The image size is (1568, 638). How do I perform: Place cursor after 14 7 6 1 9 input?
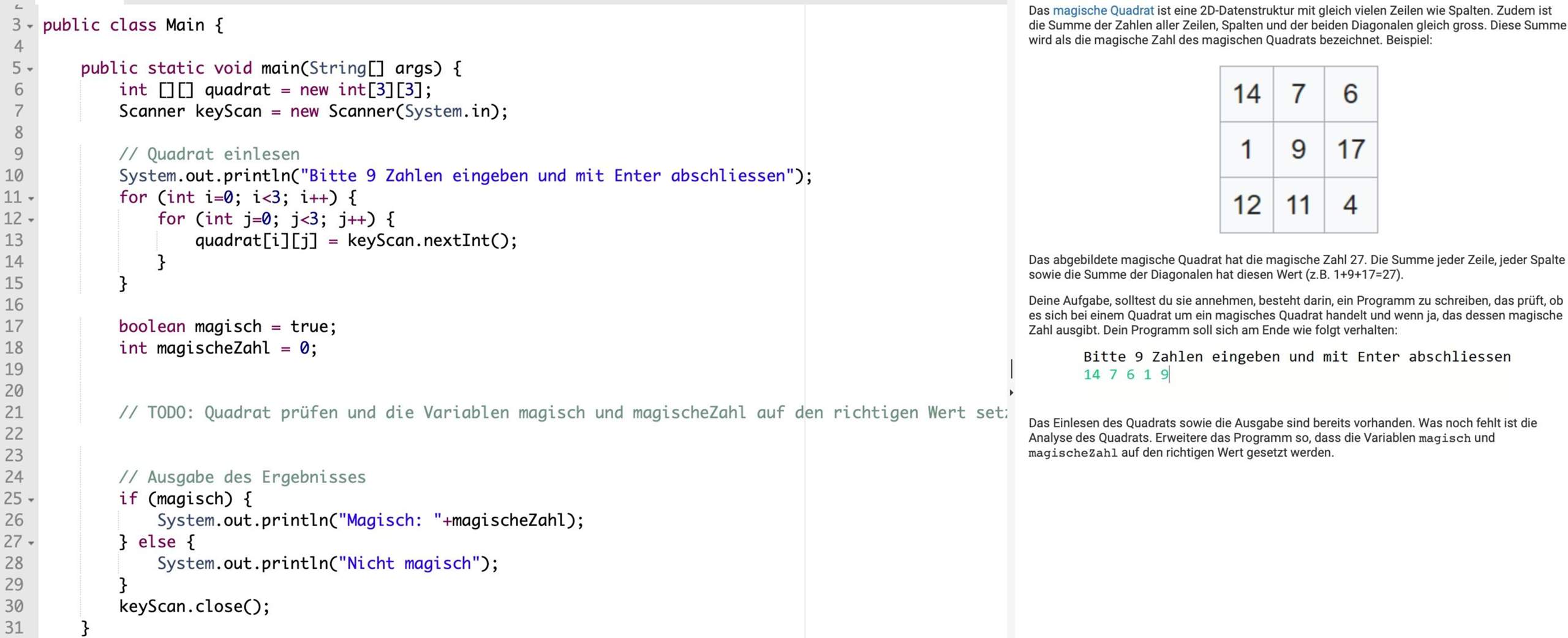[x=1169, y=374]
